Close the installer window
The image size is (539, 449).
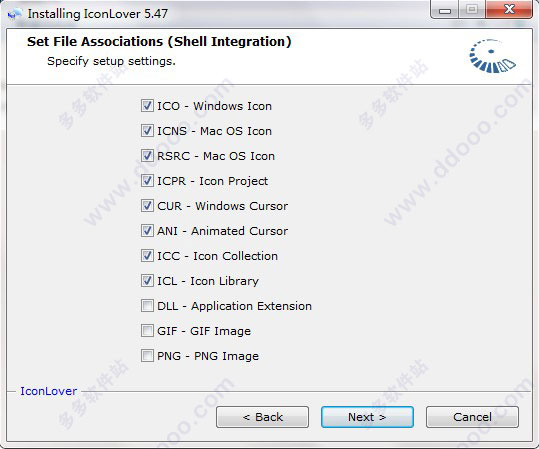point(509,9)
